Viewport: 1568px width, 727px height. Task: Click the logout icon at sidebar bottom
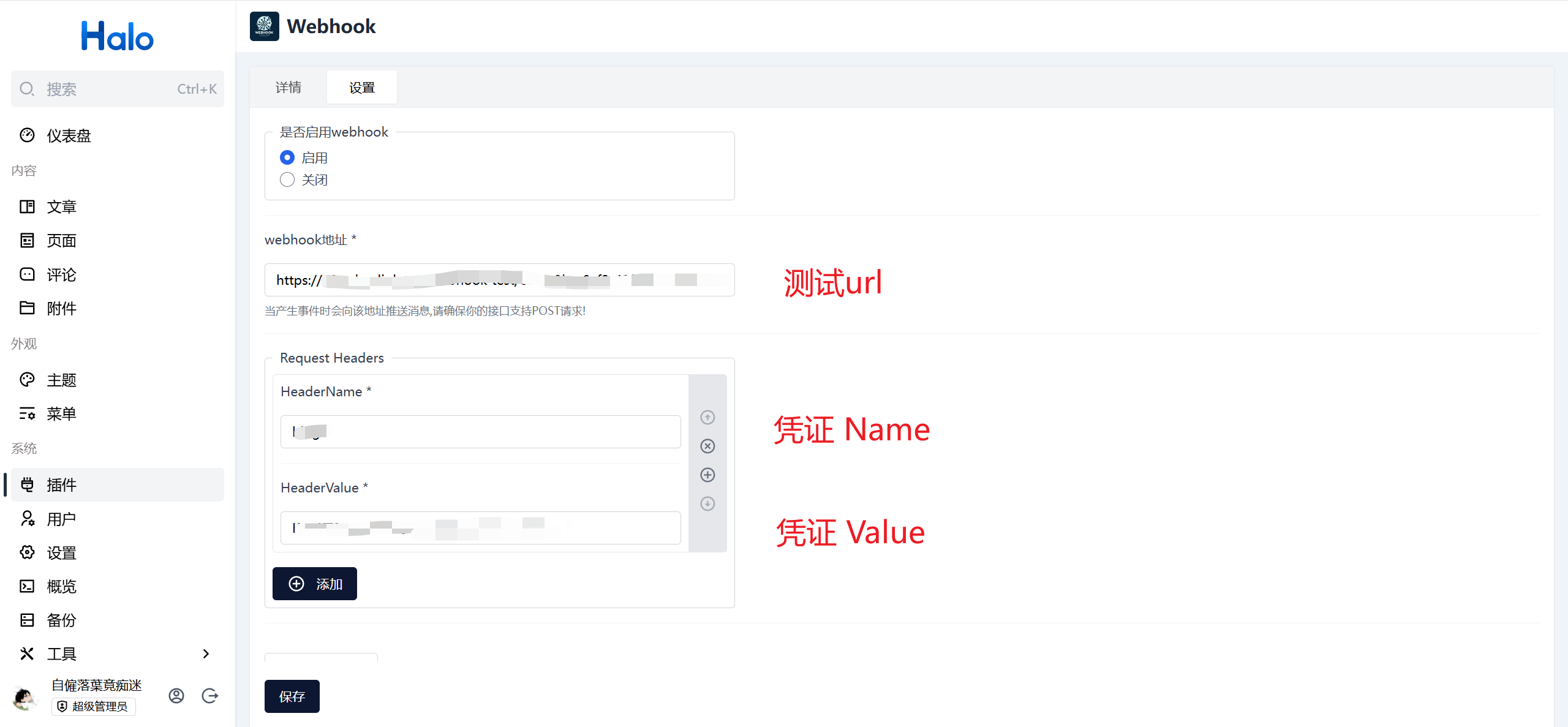[209, 696]
